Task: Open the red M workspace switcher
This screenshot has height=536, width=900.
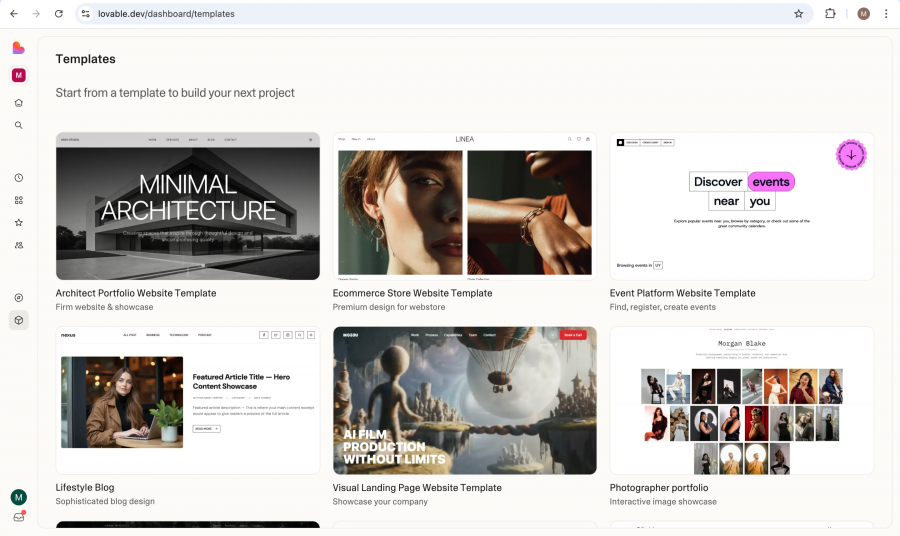Action: pyautogui.click(x=19, y=75)
